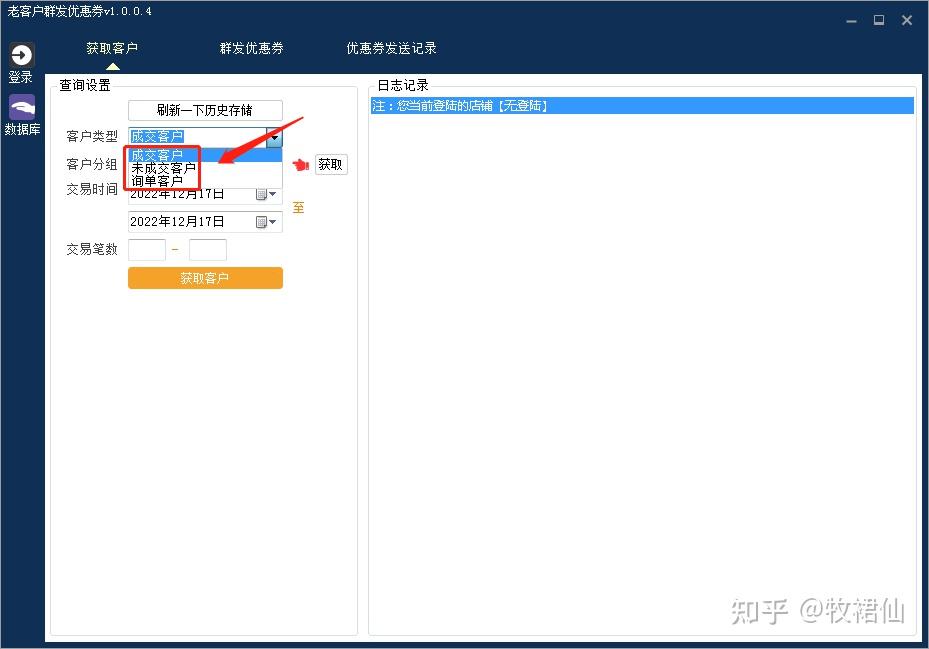This screenshot has width=929, height=649.
Task: Select 未成交客户 in the dropdown list
Action: click(205, 168)
